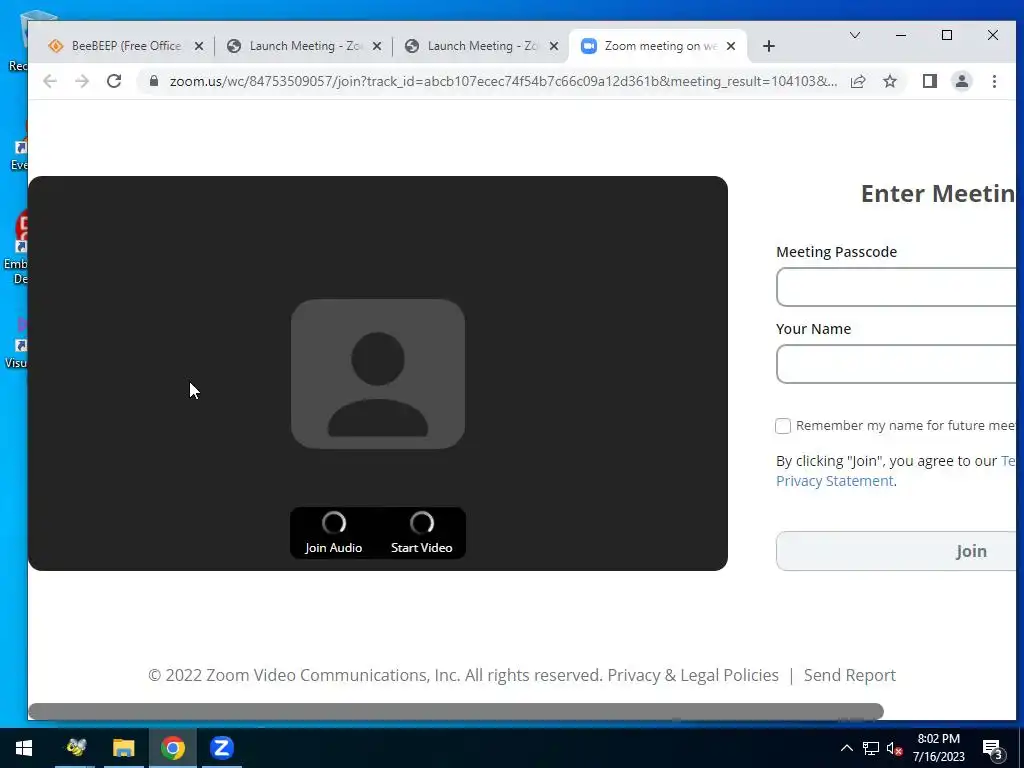Close the BeeBEEP tab
Viewport: 1024px width, 768px height.
coord(199,46)
